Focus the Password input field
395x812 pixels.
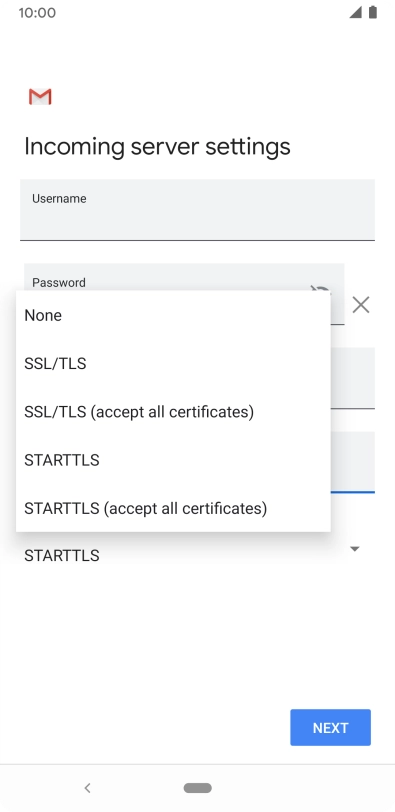(x=184, y=277)
